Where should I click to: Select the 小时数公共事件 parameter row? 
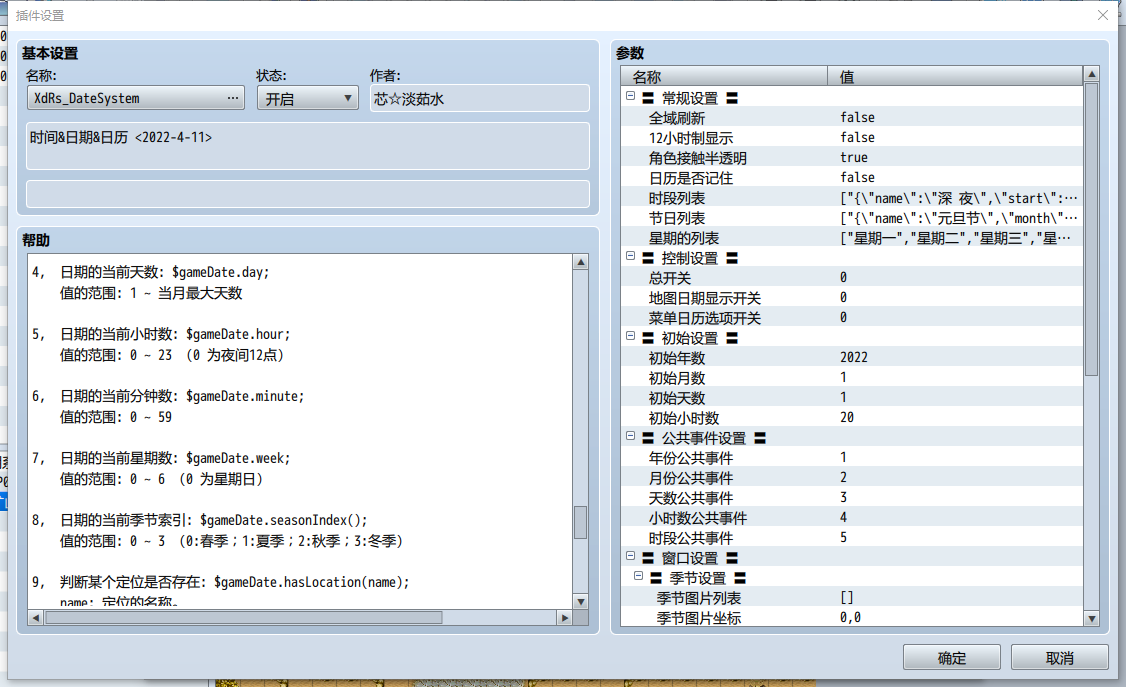[852, 518]
